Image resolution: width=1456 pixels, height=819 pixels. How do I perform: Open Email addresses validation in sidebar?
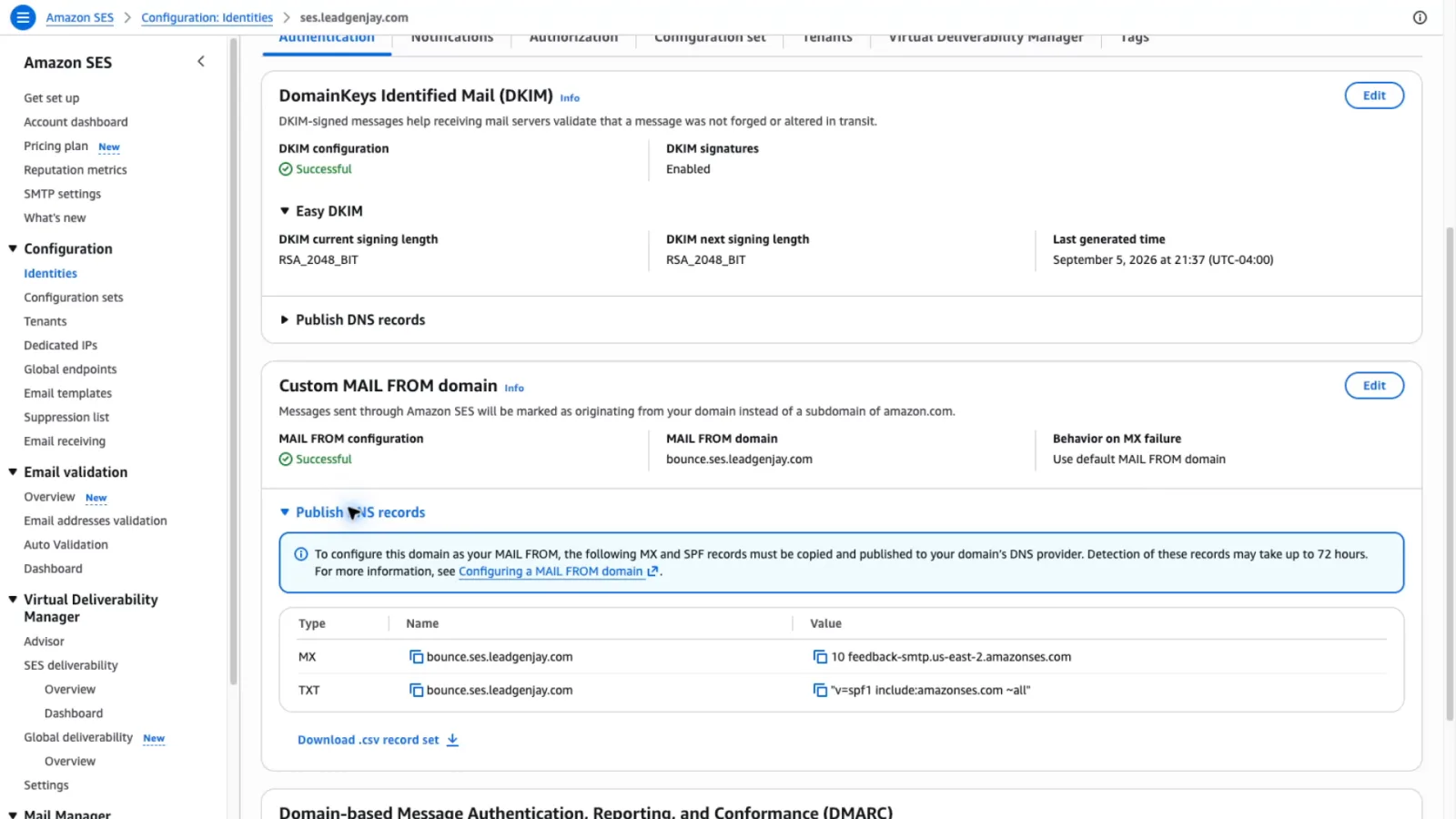click(x=95, y=521)
